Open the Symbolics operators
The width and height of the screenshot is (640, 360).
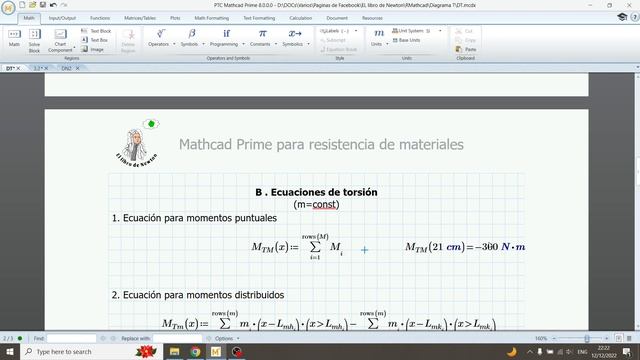295,38
